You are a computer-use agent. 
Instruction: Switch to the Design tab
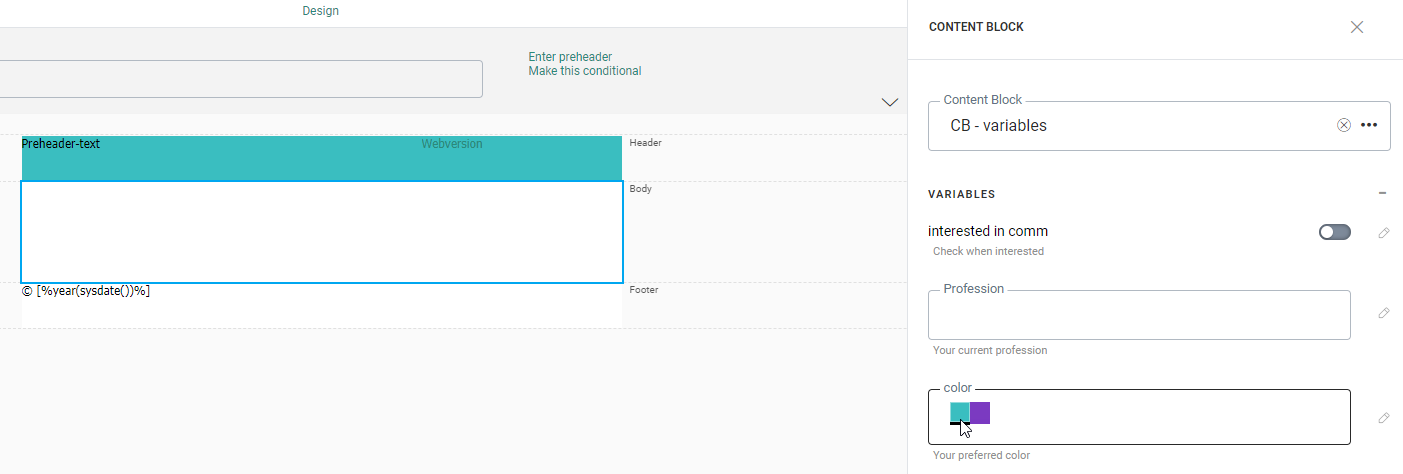pos(320,11)
